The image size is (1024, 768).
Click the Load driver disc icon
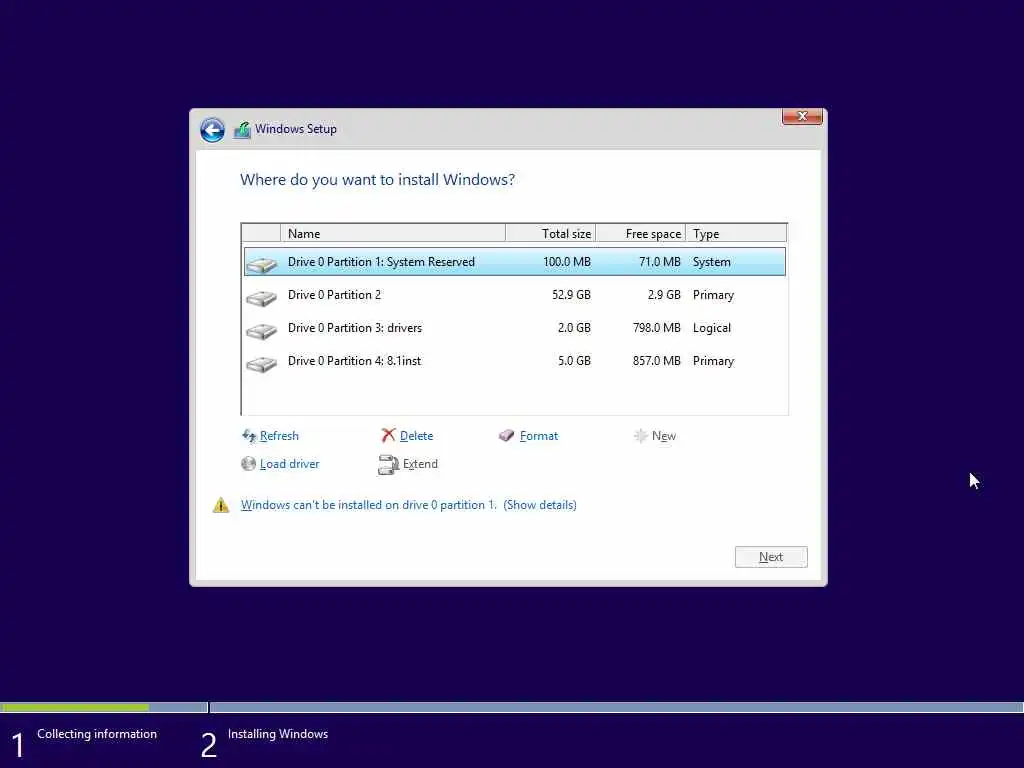[x=248, y=464]
